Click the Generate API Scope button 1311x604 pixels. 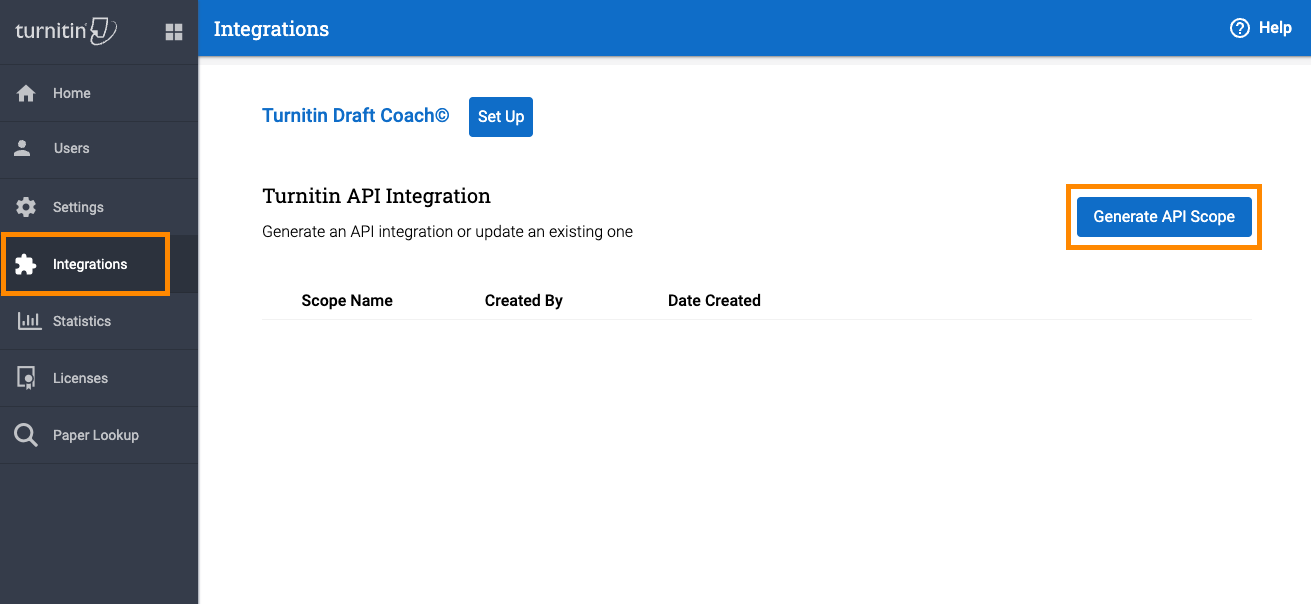click(x=1163, y=216)
